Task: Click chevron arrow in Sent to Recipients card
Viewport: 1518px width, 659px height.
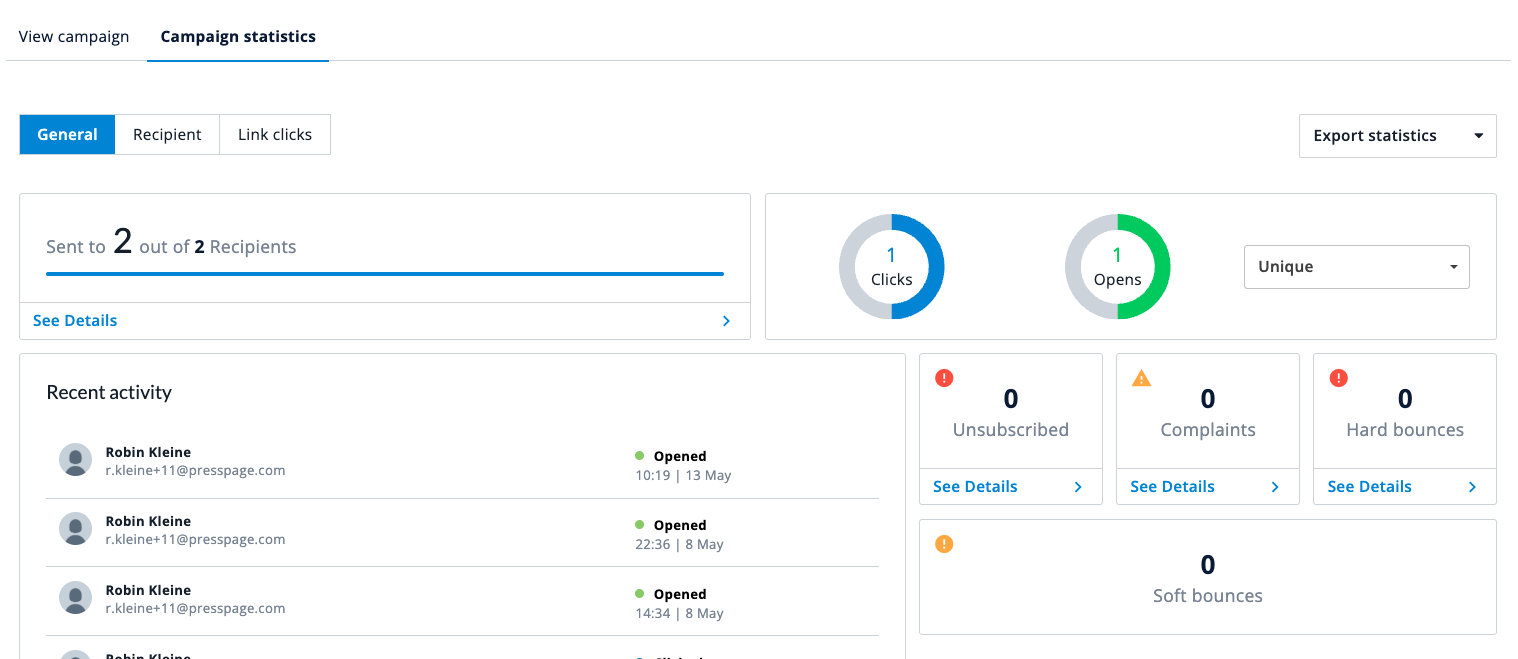Action: click(726, 321)
